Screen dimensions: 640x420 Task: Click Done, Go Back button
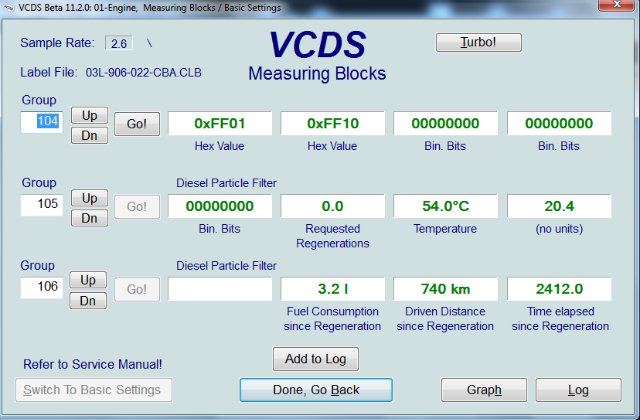click(316, 390)
